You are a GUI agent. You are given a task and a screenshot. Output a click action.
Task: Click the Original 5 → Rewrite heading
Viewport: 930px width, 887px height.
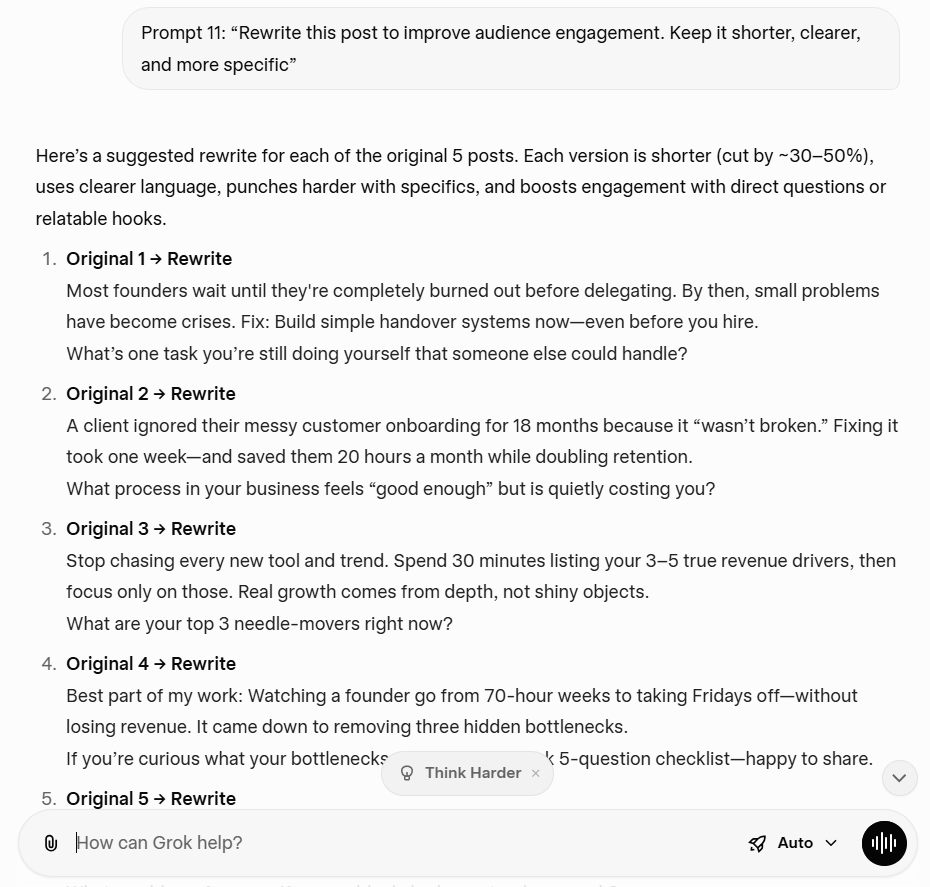[151, 799]
